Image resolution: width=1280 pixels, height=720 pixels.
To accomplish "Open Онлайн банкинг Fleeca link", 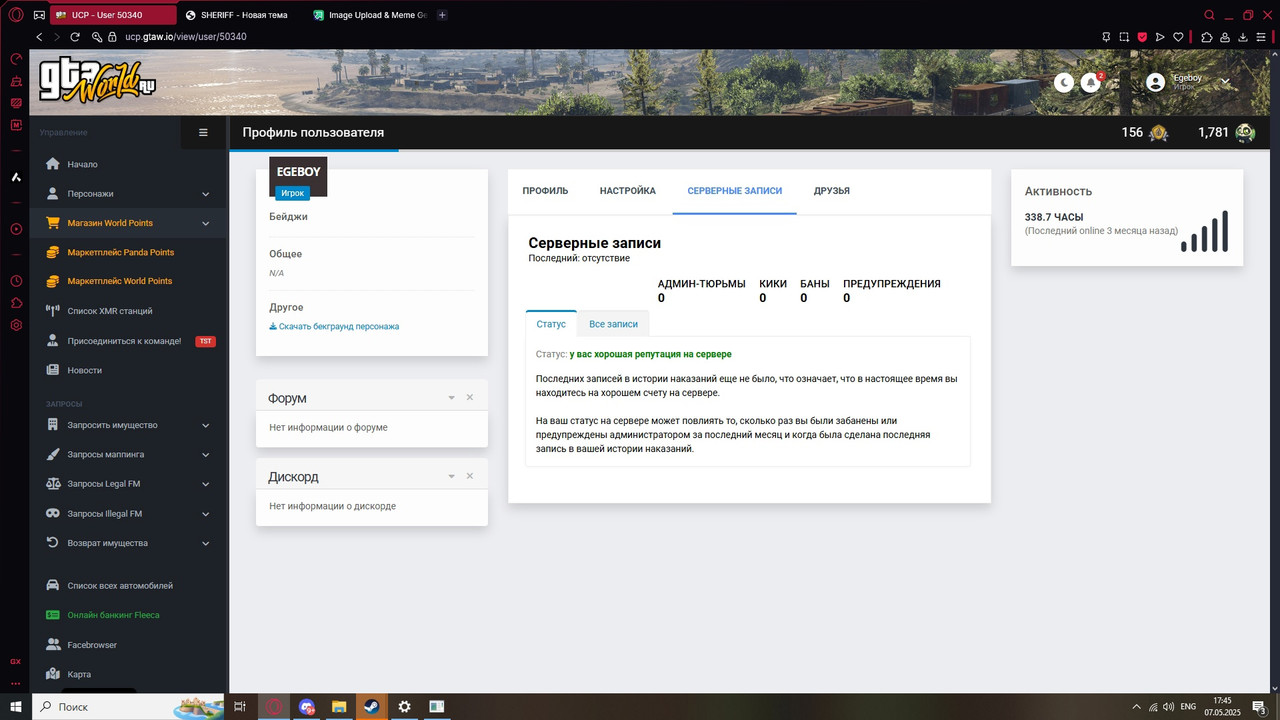I will (x=113, y=615).
